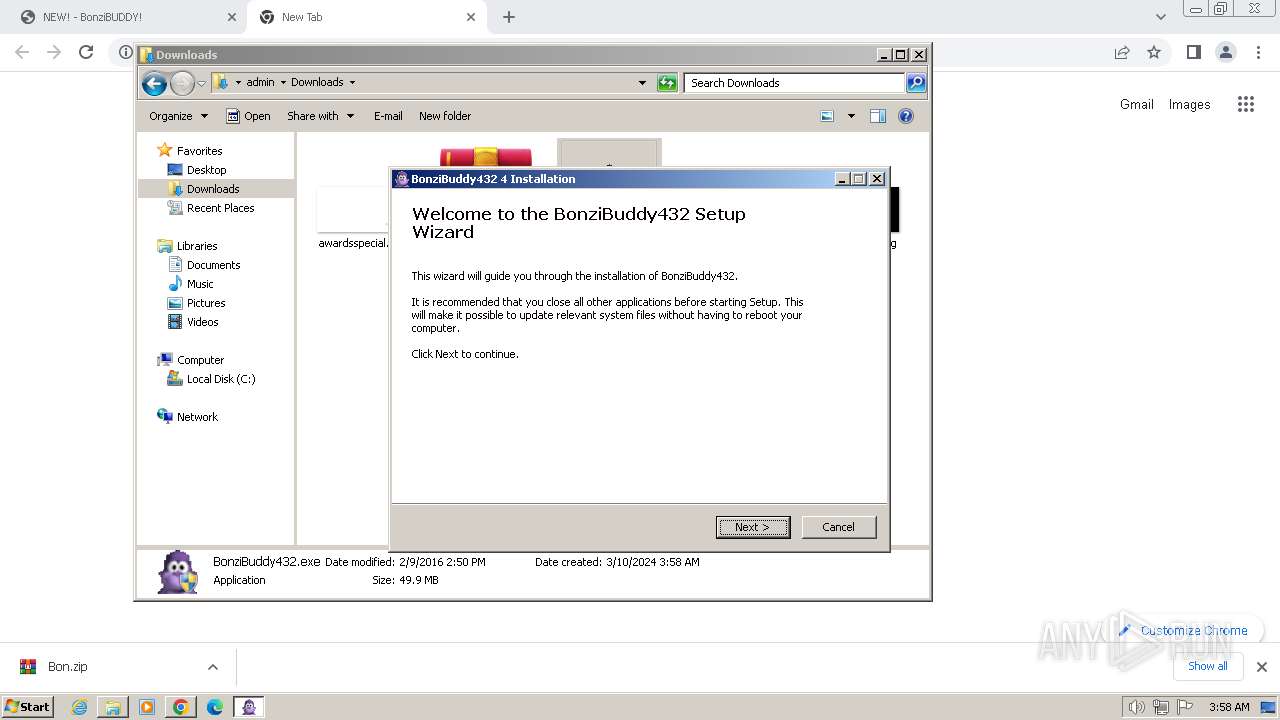Click Open in Explorer toolbar
The height and width of the screenshot is (720, 1280).
click(248, 116)
